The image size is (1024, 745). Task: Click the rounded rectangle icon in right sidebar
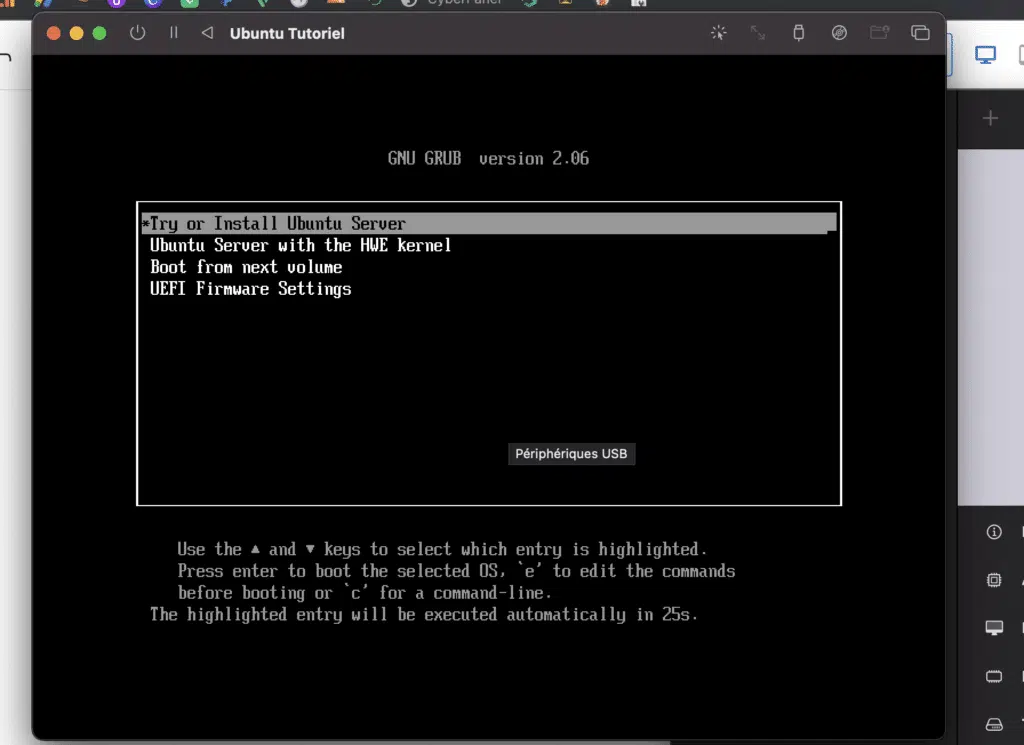pos(994,676)
